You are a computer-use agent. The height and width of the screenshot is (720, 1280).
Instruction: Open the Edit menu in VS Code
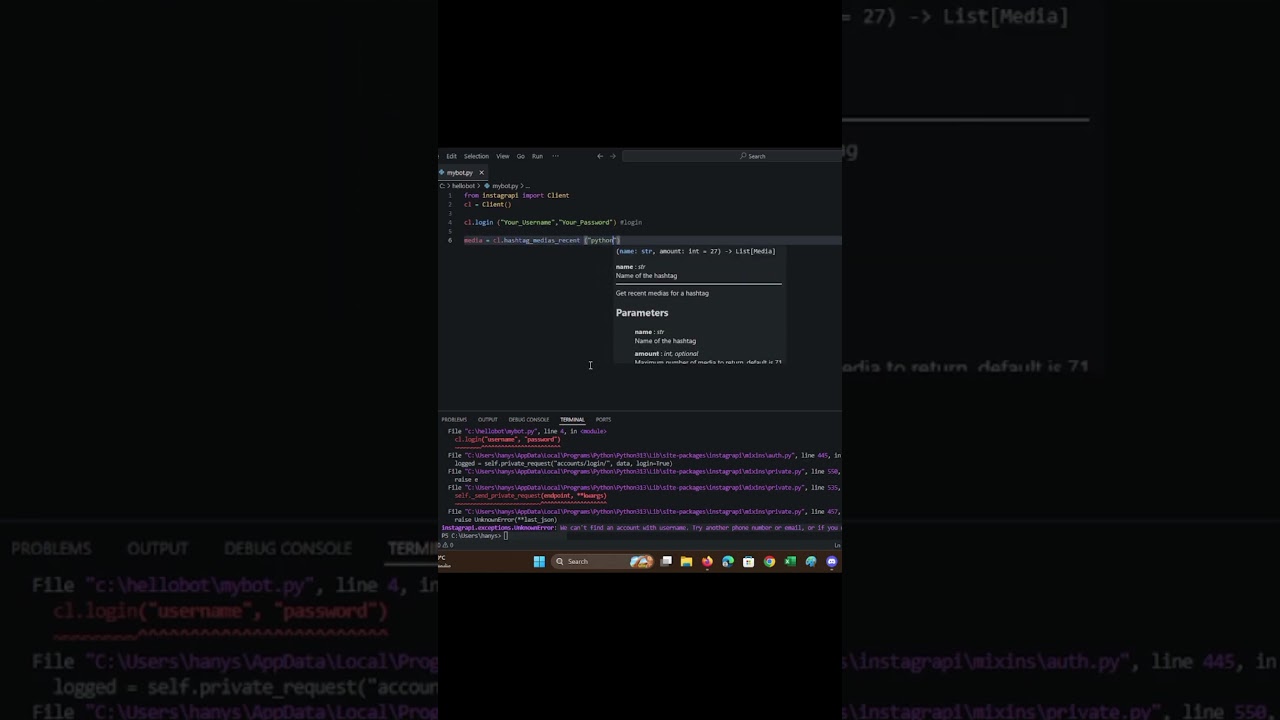(451, 156)
